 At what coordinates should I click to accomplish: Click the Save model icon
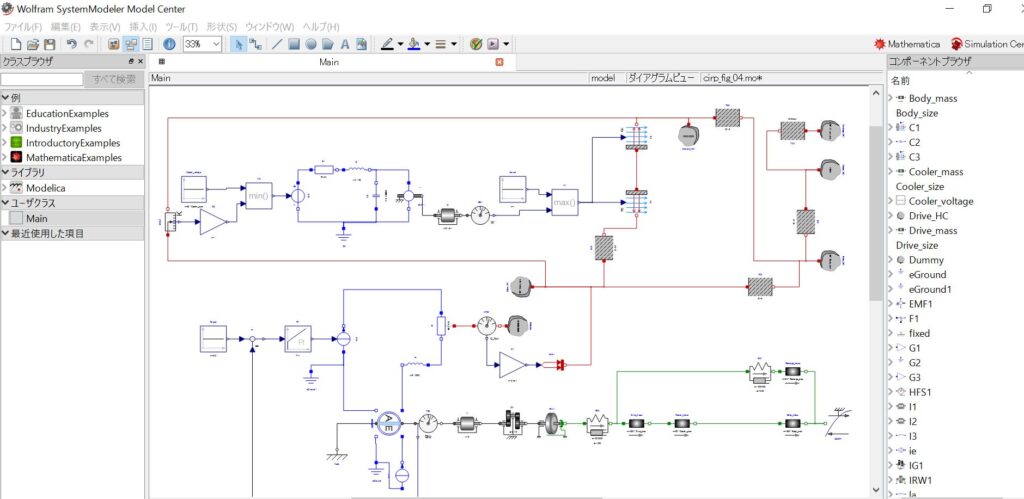click(49, 44)
